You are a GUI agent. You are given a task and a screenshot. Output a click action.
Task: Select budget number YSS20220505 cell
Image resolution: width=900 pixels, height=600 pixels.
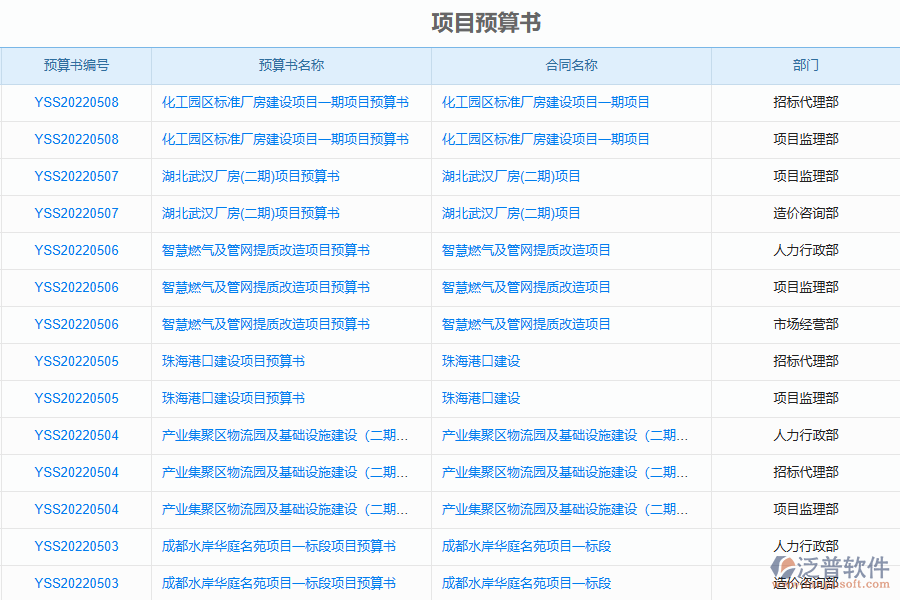[x=76, y=362]
